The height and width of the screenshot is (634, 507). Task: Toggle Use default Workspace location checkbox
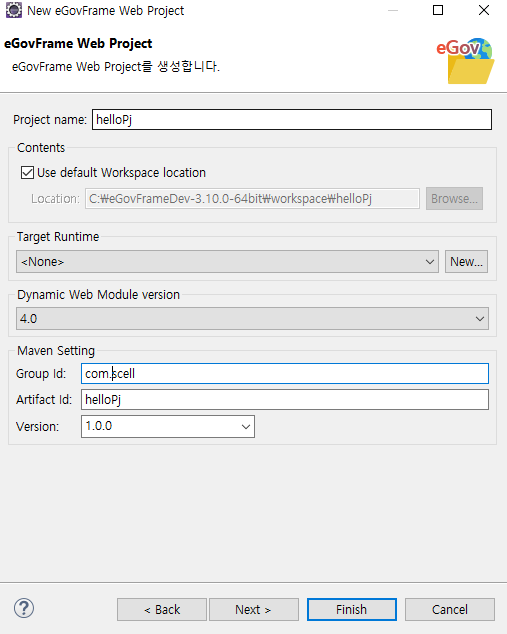pos(27,173)
